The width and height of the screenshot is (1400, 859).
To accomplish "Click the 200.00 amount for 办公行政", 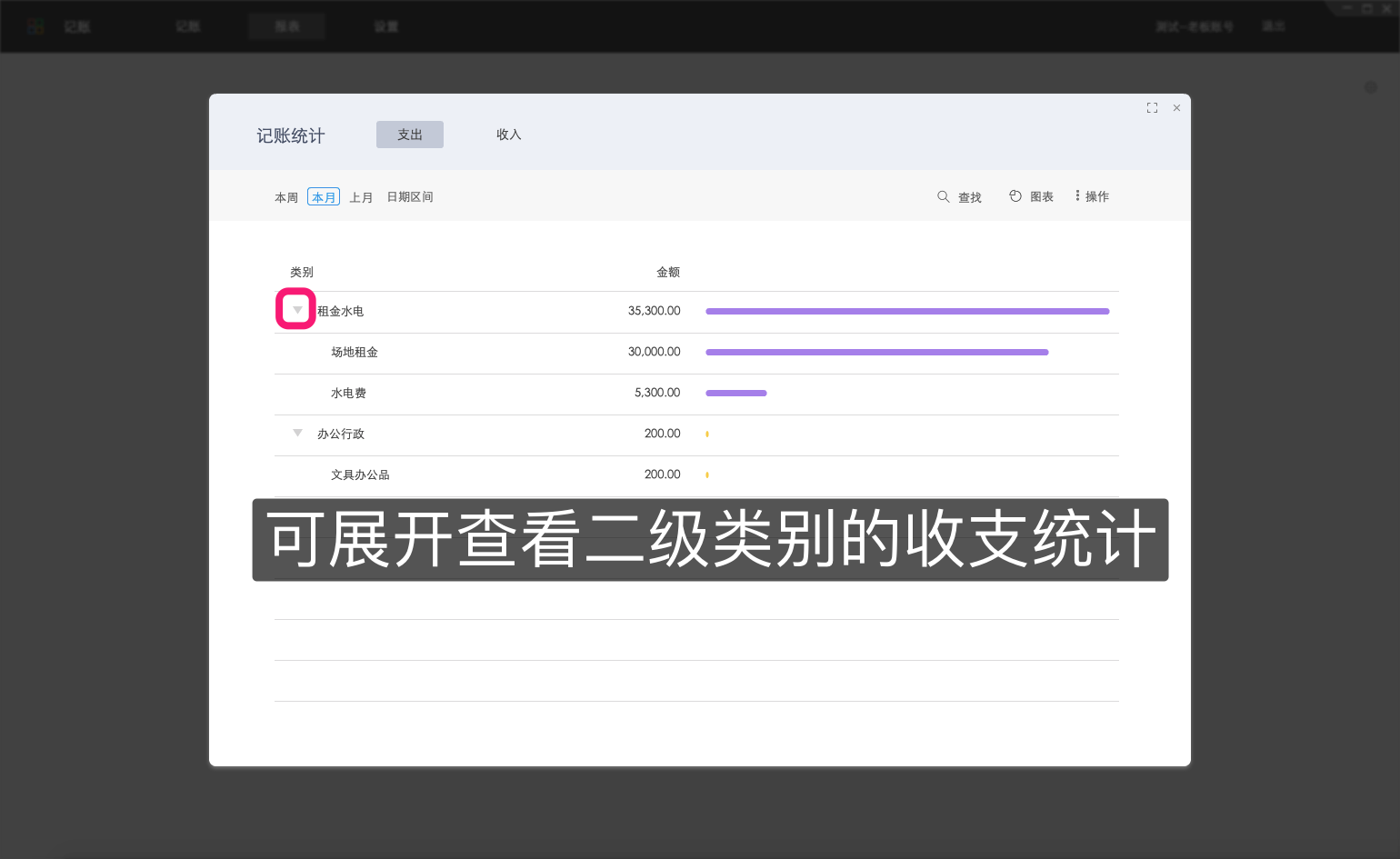I will pyautogui.click(x=663, y=434).
